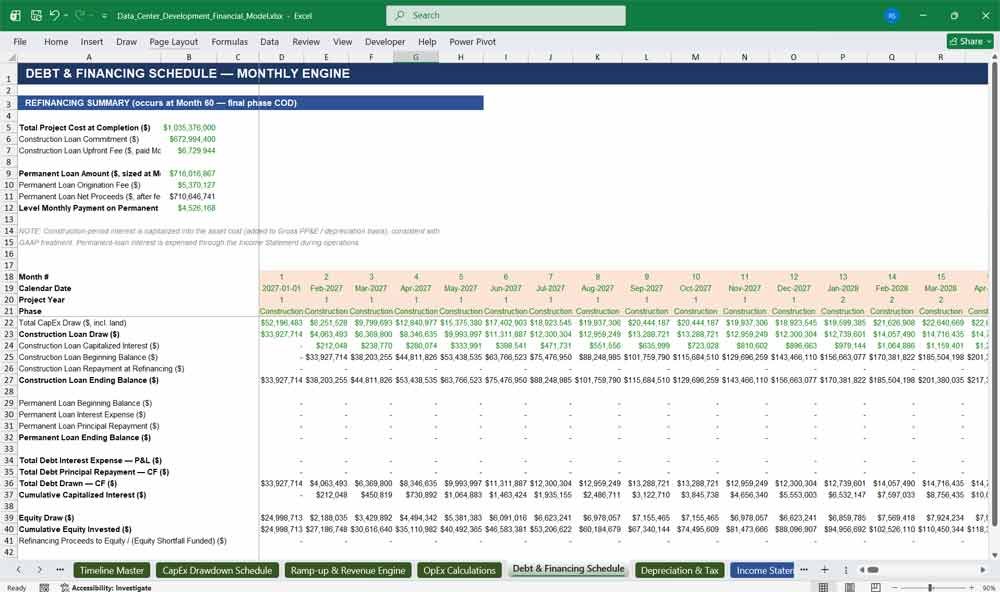Click the right ellipsis for more sheets

(804, 570)
